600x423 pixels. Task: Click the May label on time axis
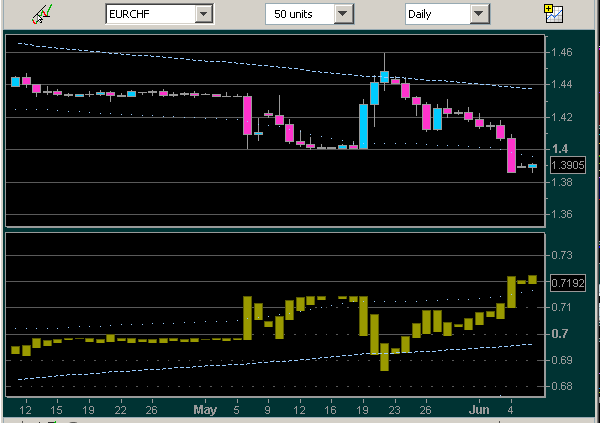205,409
